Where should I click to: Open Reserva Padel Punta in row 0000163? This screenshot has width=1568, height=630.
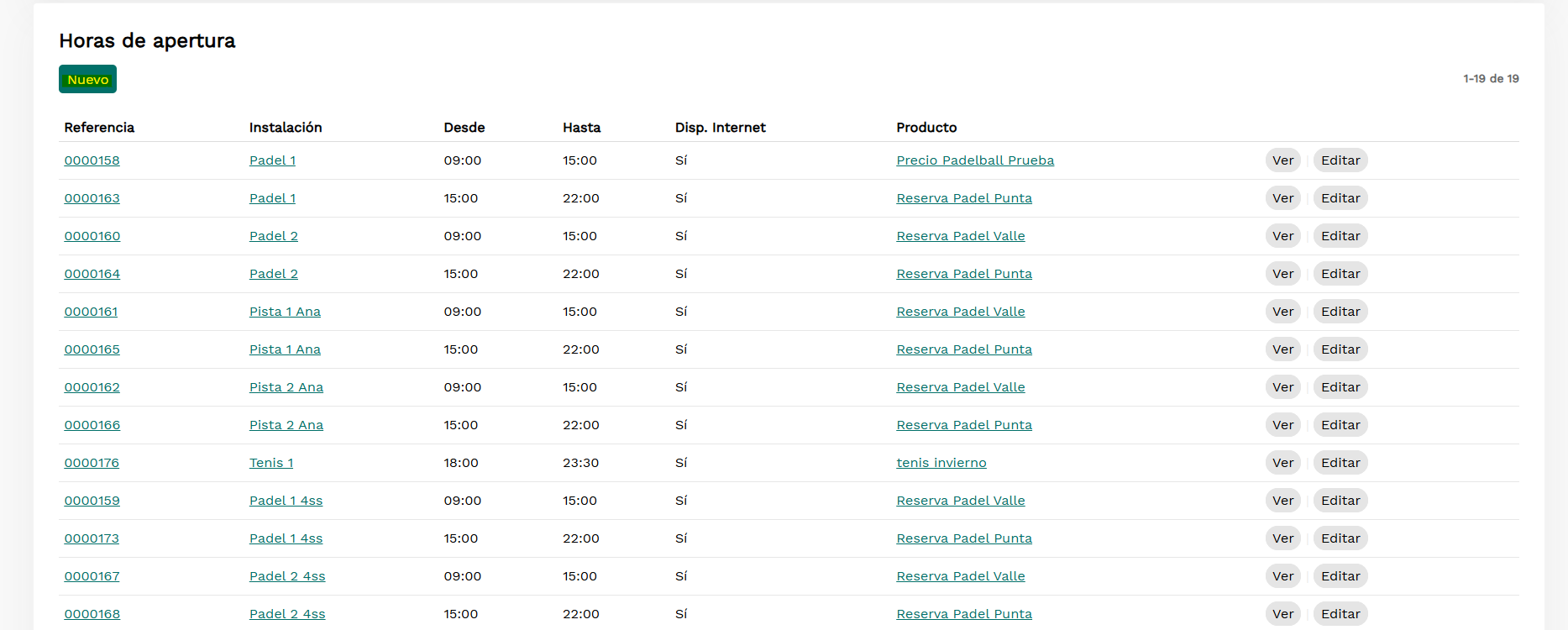pyautogui.click(x=963, y=198)
